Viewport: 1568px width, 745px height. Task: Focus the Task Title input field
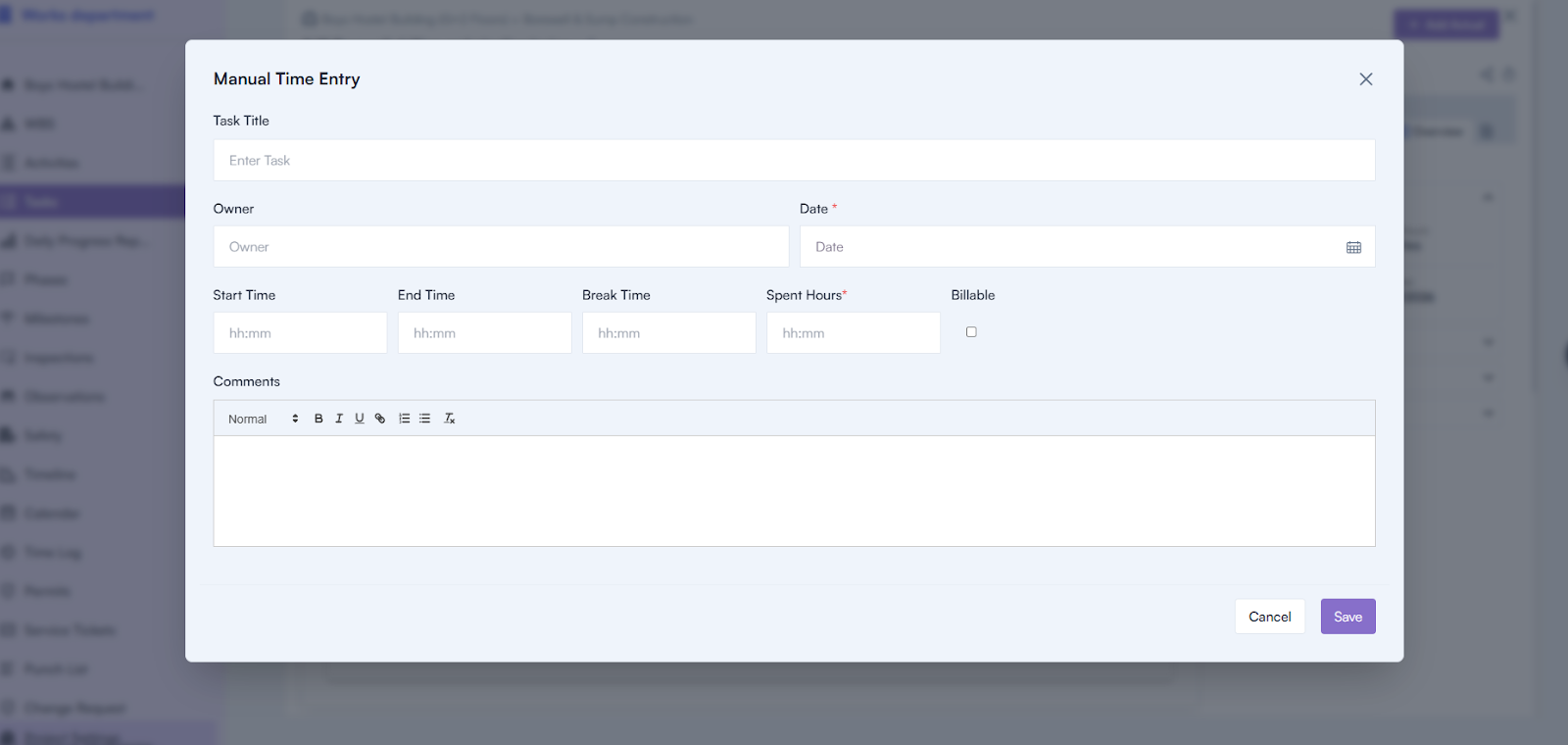[794, 161]
